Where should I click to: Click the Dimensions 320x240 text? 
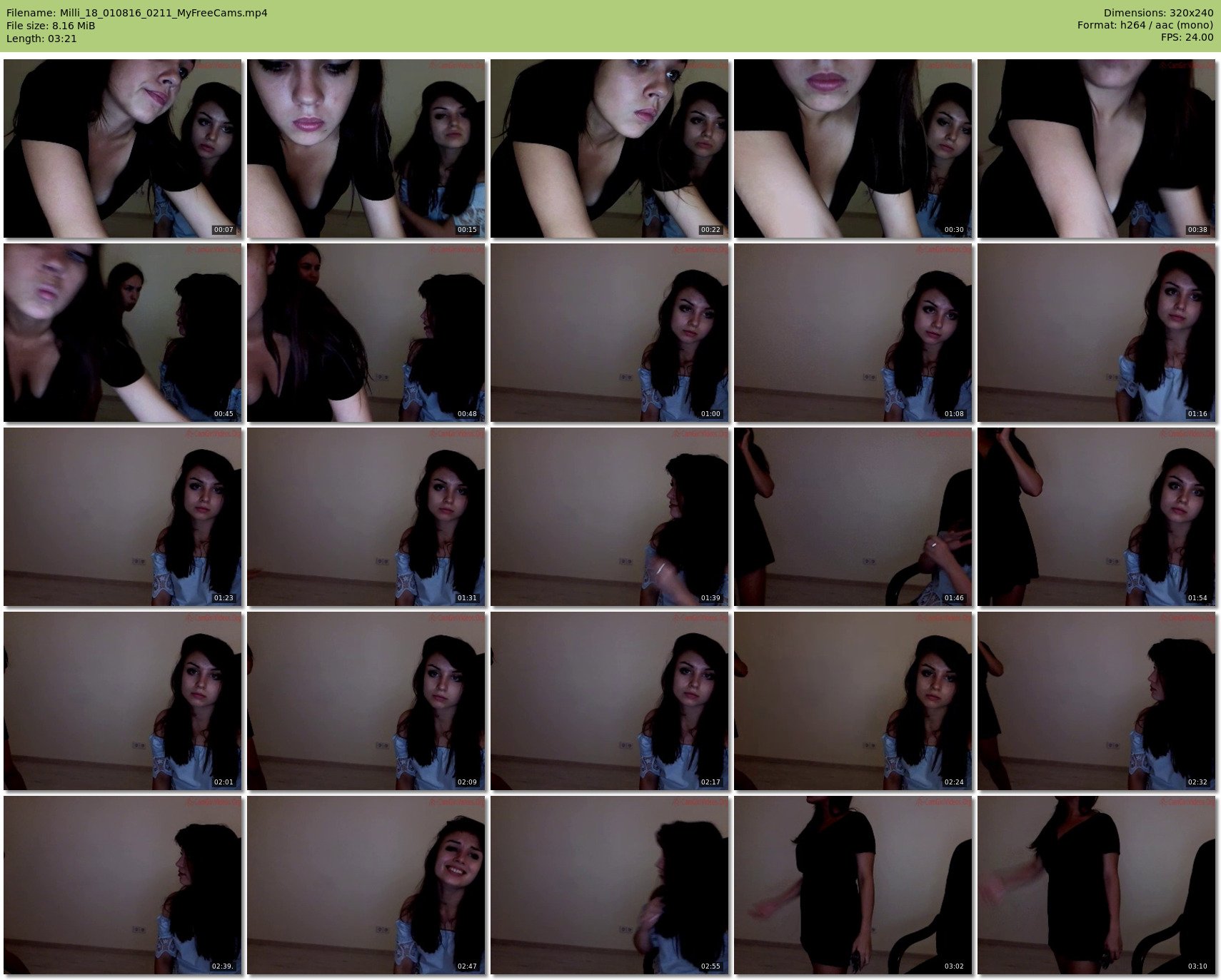coord(1158,13)
